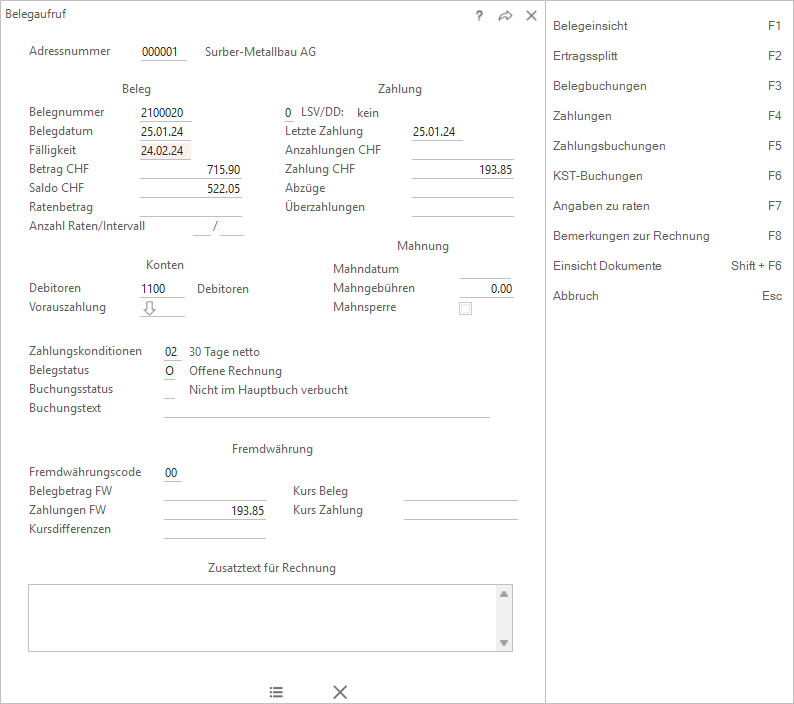This screenshot has width=794, height=704.
Task: Click the Zusatztext scrollbar up arrow
Action: click(504, 594)
